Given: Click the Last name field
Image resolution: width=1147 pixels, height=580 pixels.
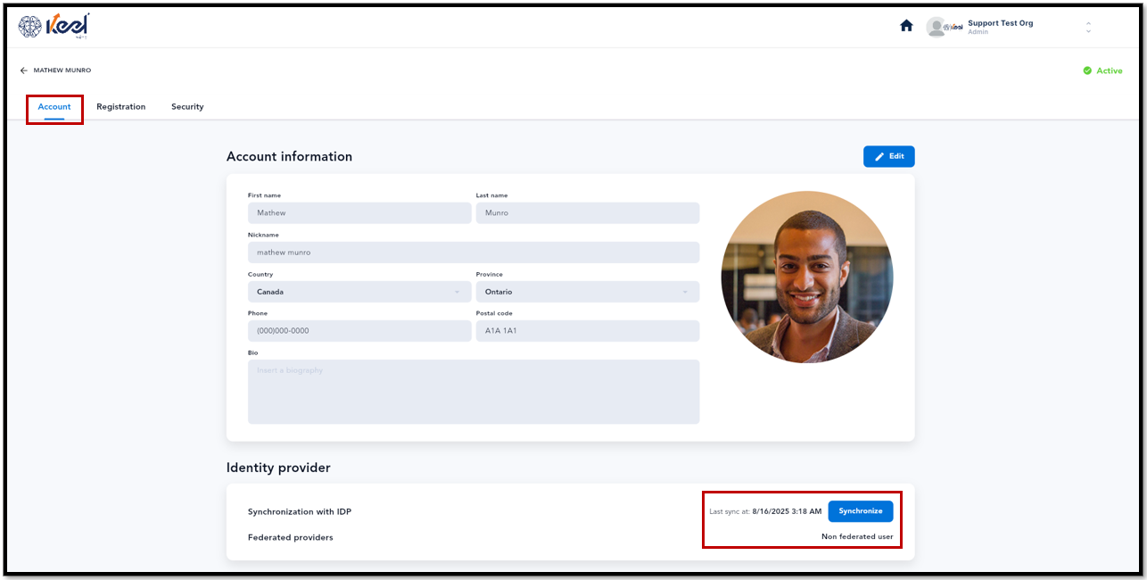Looking at the screenshot, I should pyautogui.click(x=587, y=213).
